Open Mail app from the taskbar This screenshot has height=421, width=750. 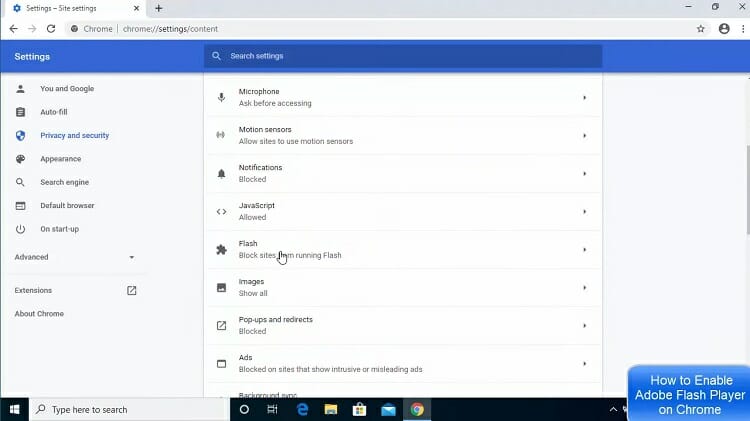tap(388, 410)
